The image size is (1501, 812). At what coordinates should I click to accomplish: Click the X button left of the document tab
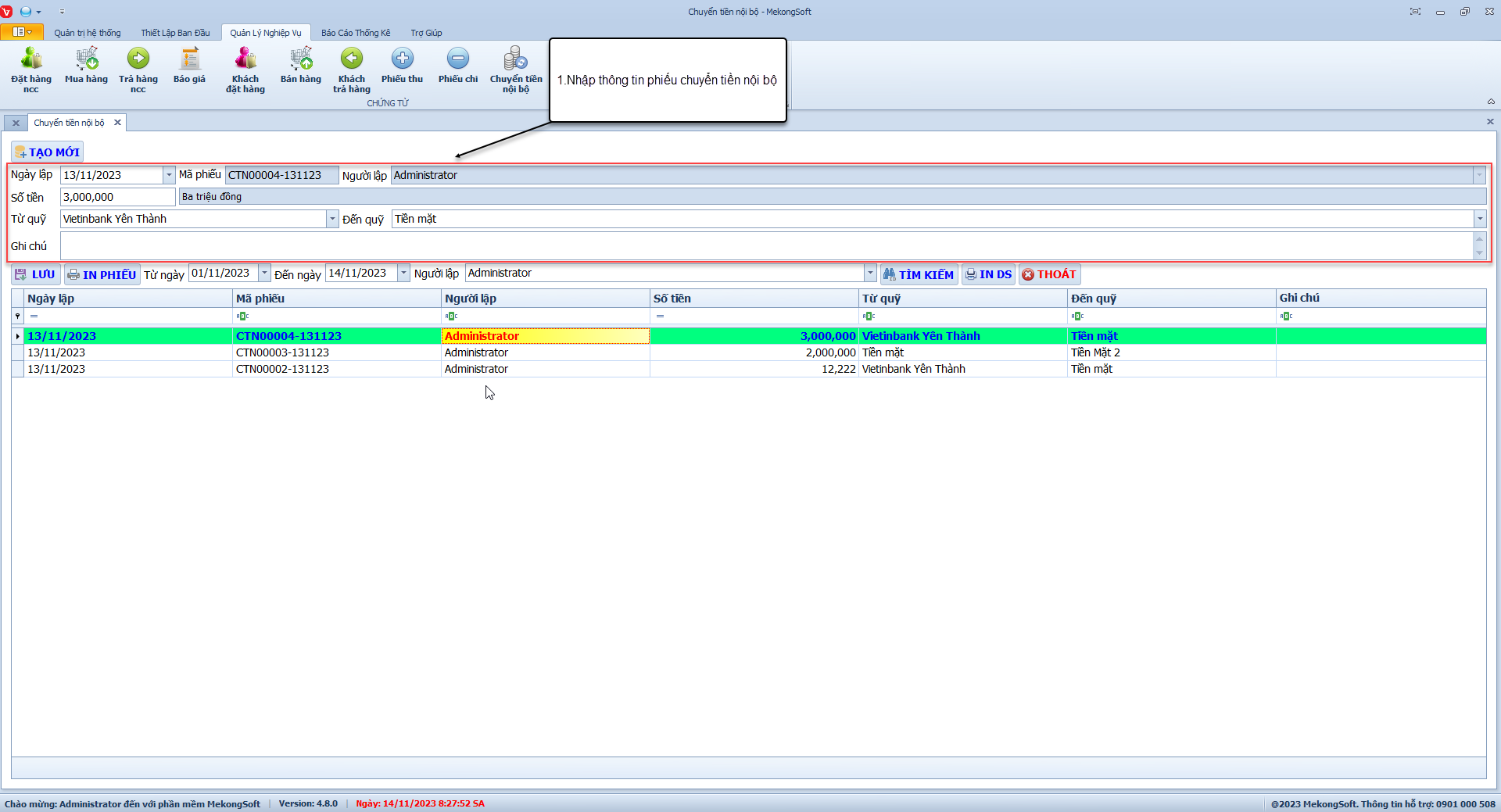pos(16,123)
